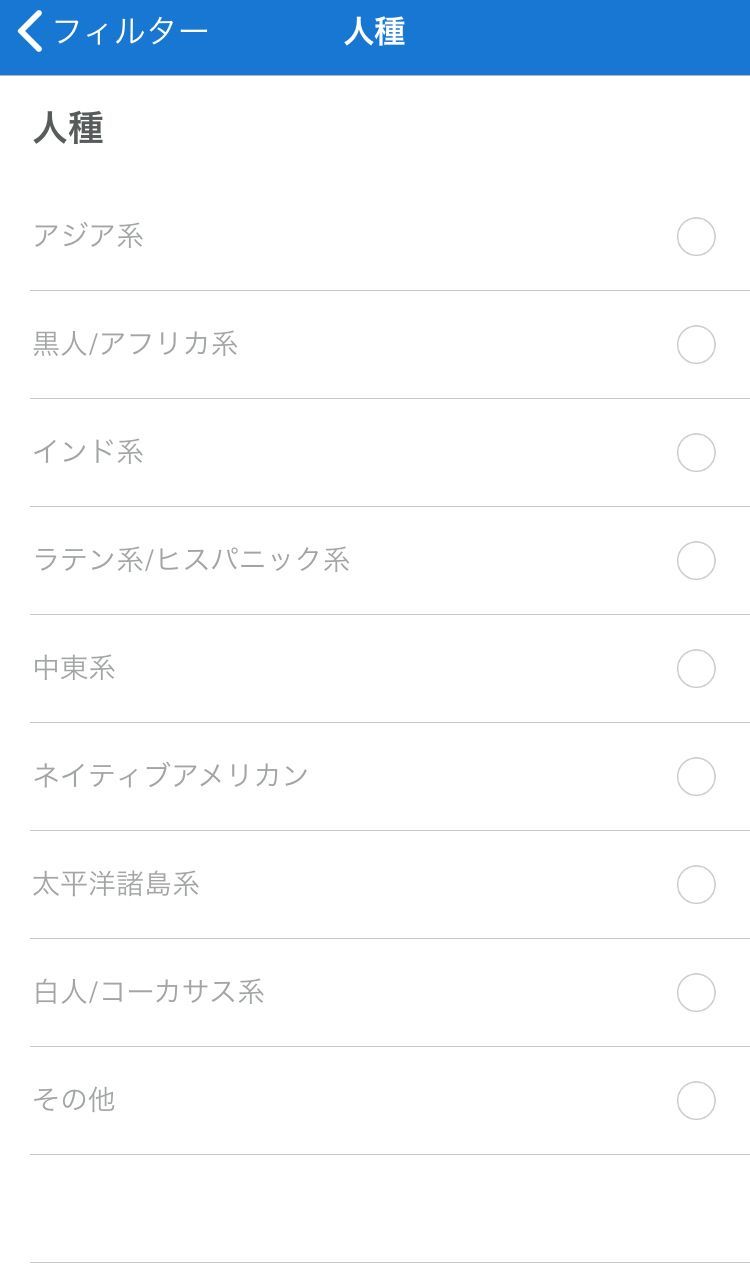
Task: Tap the back chevron arrow icon
Action: tap(31, 32)
